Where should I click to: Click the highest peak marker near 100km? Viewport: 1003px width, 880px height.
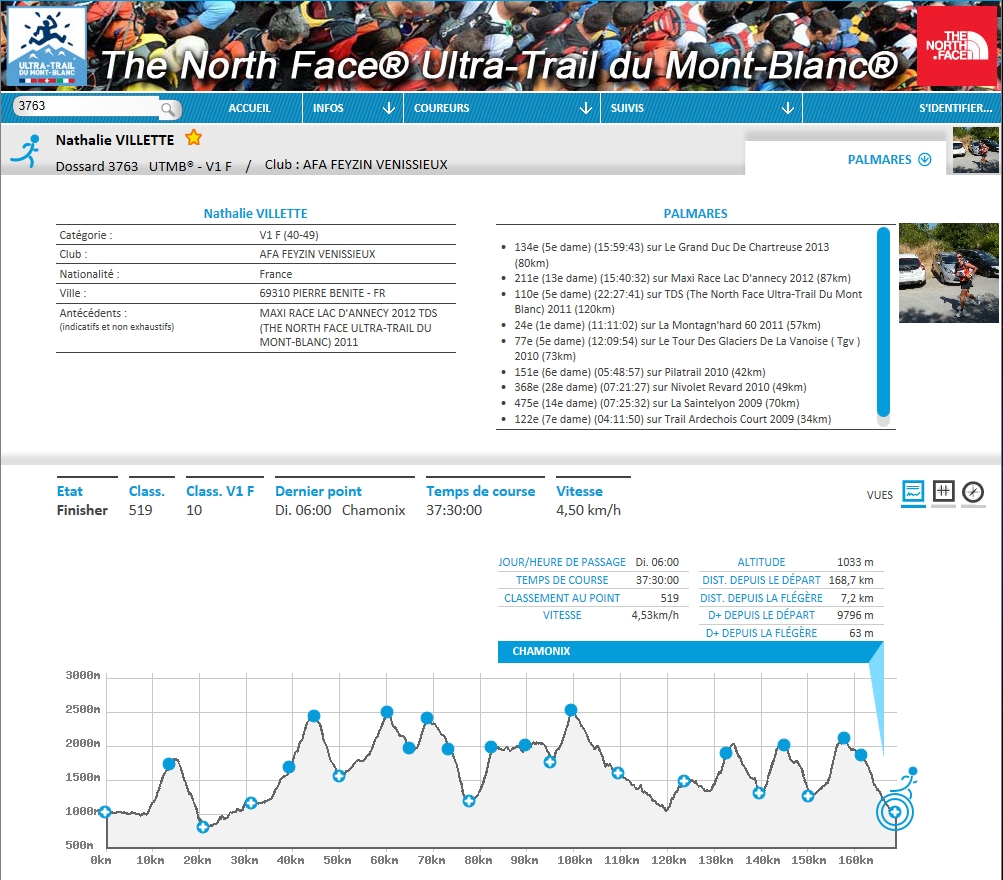571,710
